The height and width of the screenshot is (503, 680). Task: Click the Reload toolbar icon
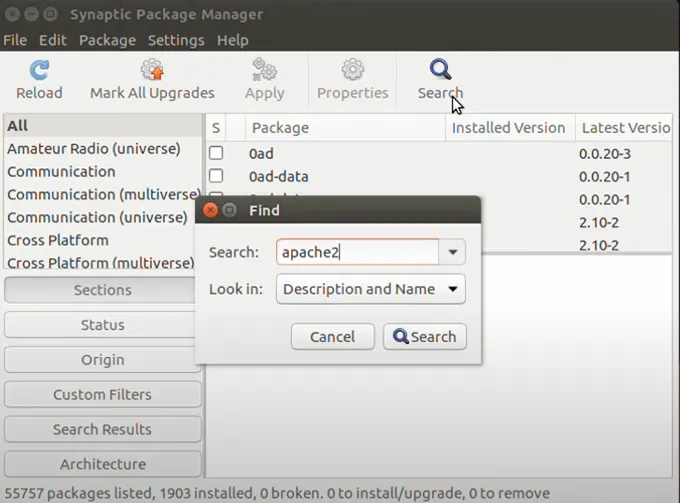click(x=39, y=70)
